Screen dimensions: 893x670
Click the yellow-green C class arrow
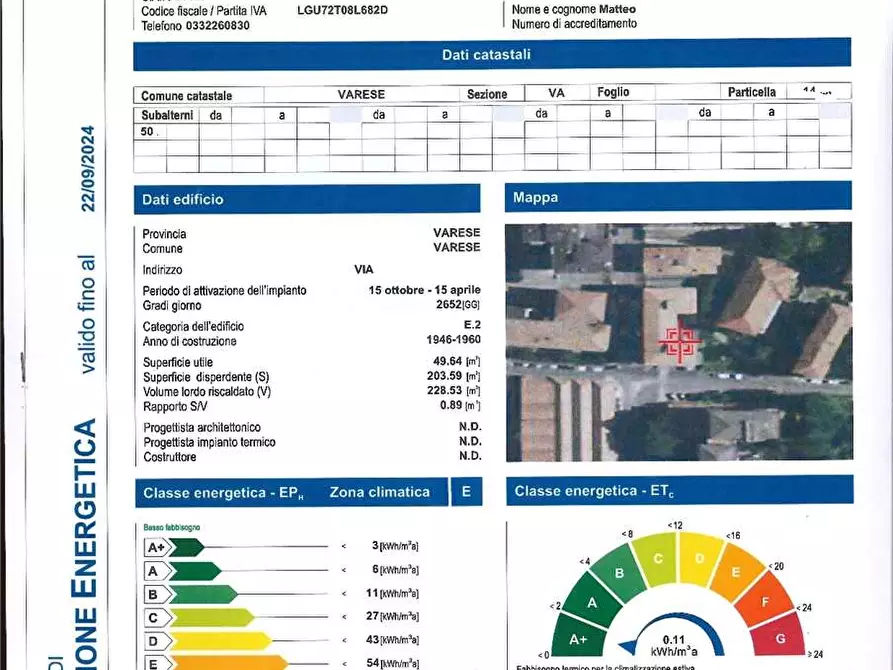click(199, 617)
